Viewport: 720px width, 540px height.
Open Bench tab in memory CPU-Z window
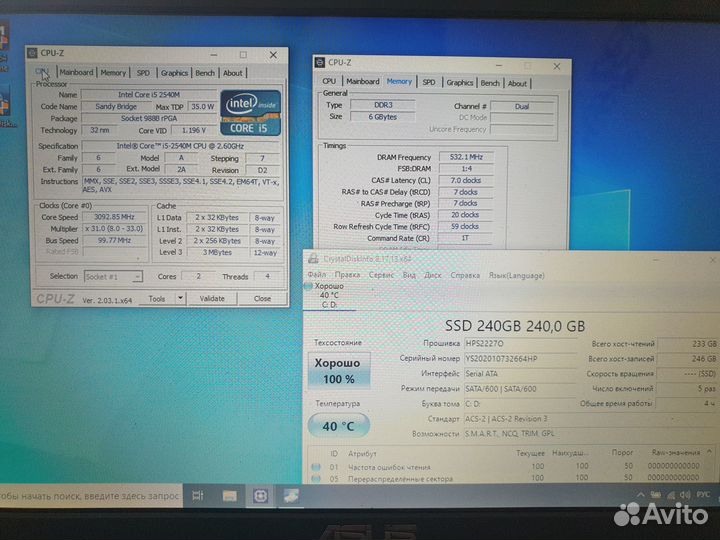pos(490,83)
